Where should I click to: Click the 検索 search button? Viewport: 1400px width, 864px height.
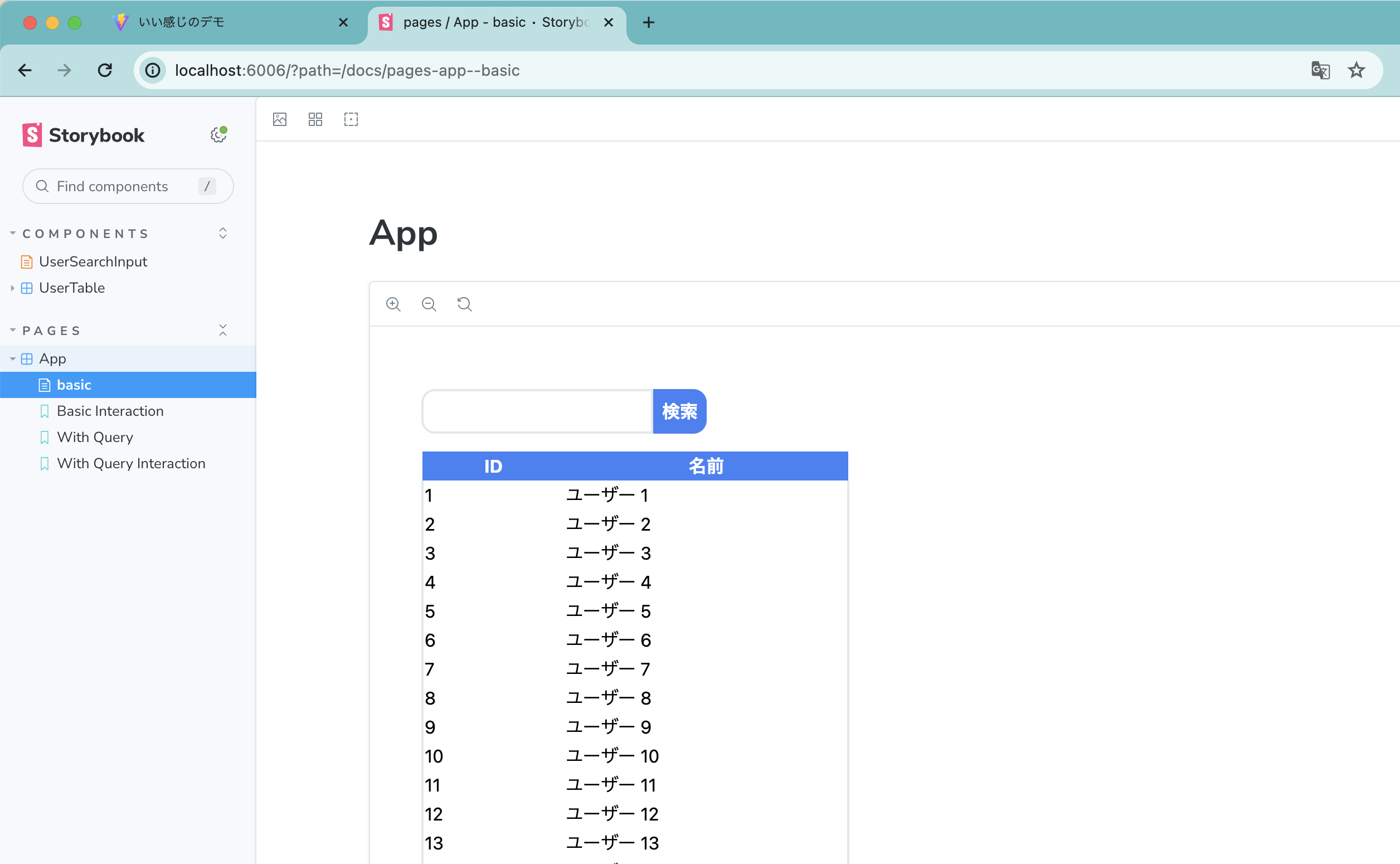pyautogui.click(x=679, y=411)
